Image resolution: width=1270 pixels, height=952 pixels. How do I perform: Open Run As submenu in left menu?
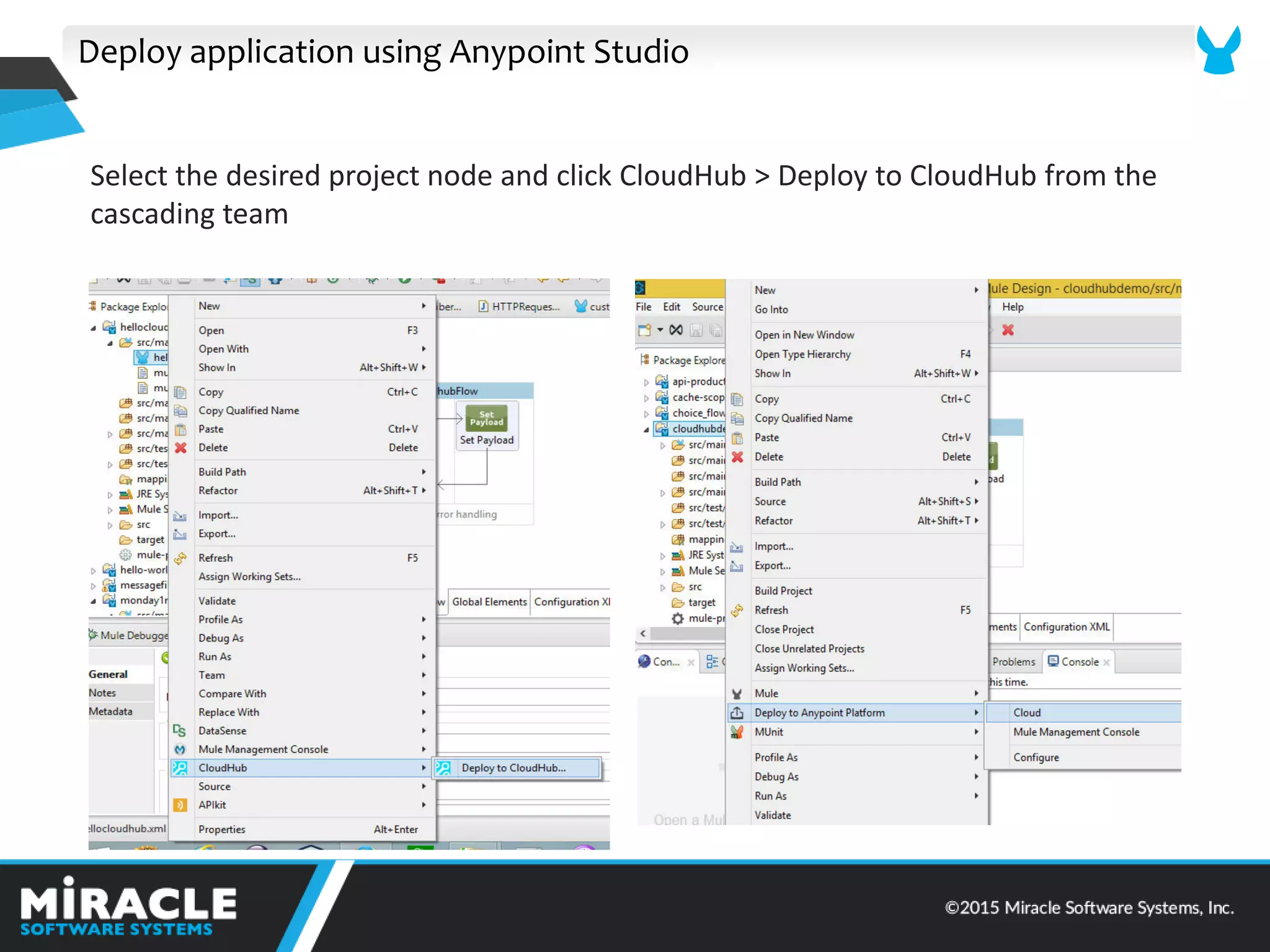pos(303,656)
